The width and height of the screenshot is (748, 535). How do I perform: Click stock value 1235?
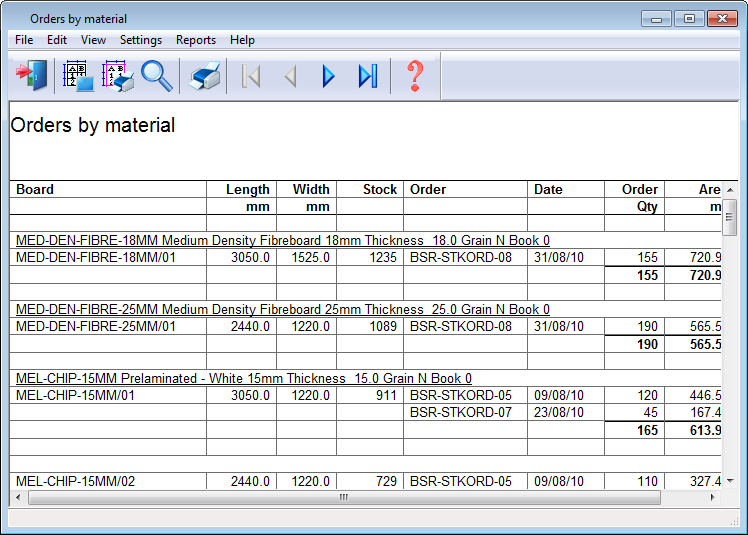[x=383, y=258]
